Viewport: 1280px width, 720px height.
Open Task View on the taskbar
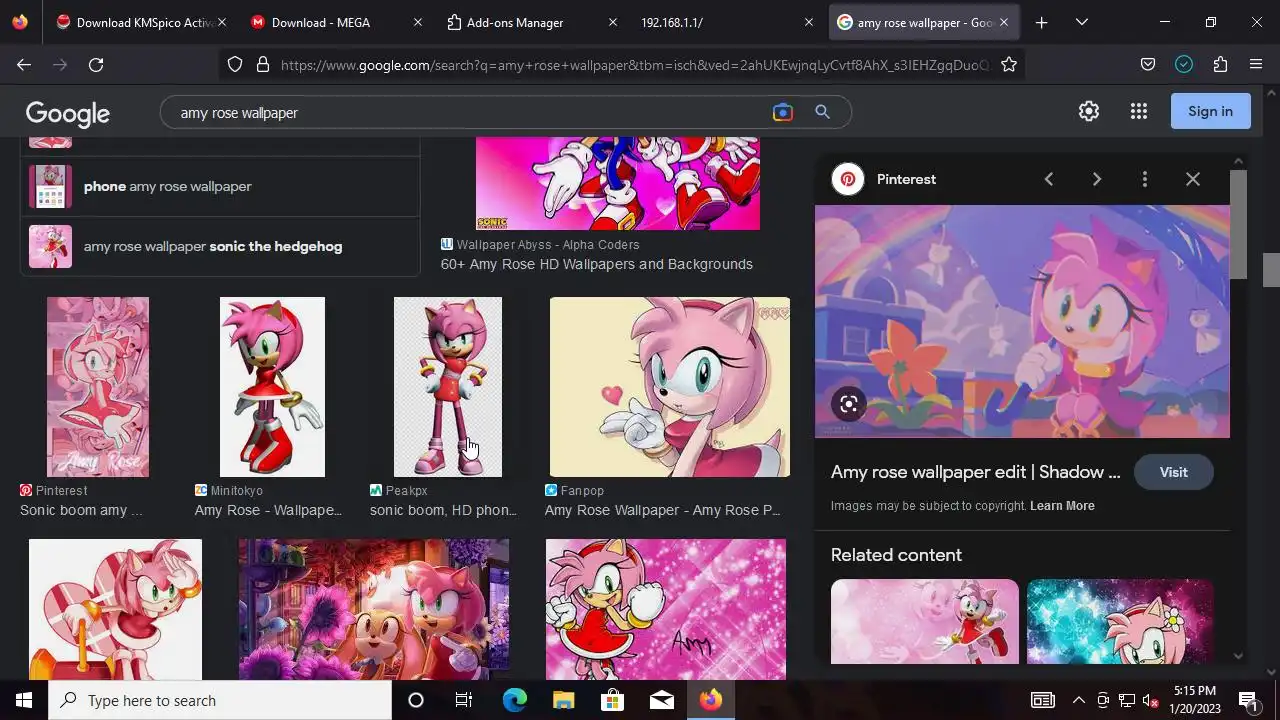tap(464, 700)
